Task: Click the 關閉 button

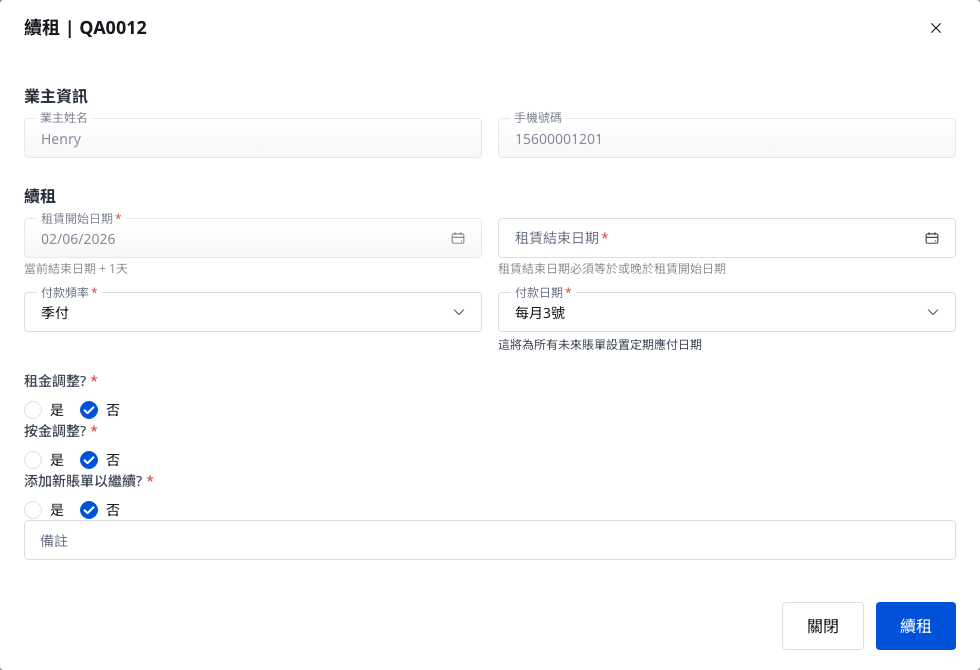Action: click(x=822, y=626)
